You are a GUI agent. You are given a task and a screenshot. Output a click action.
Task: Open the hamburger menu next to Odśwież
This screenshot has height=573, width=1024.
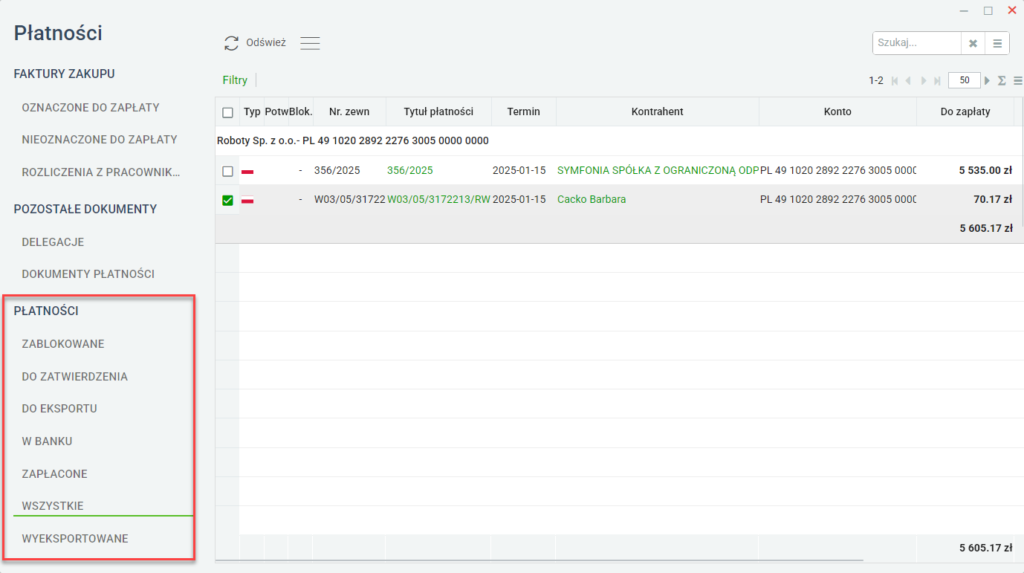pyautogui.click(x=310, y=43)
